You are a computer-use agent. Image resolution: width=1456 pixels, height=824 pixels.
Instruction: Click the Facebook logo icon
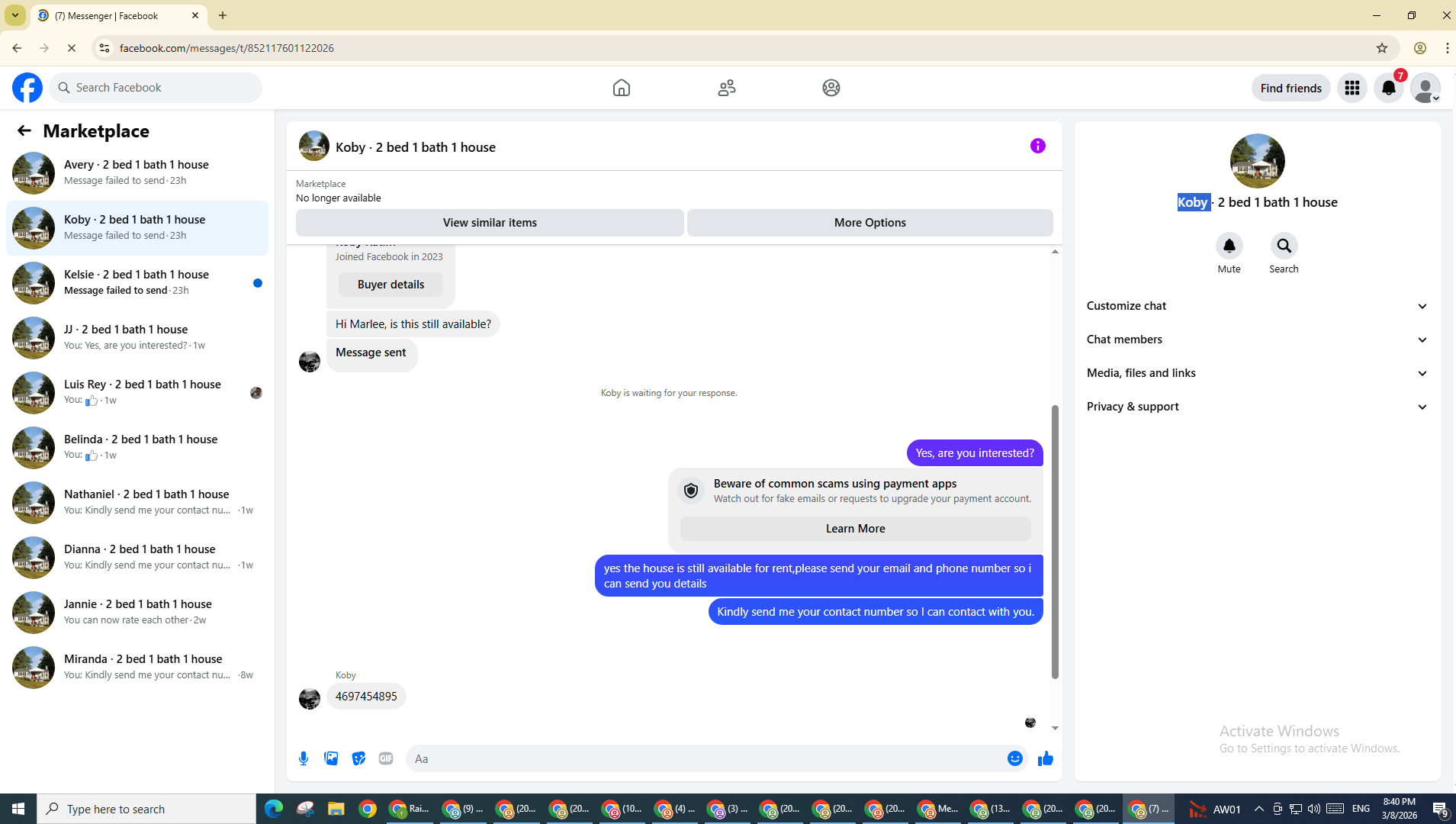click(27, 88)
